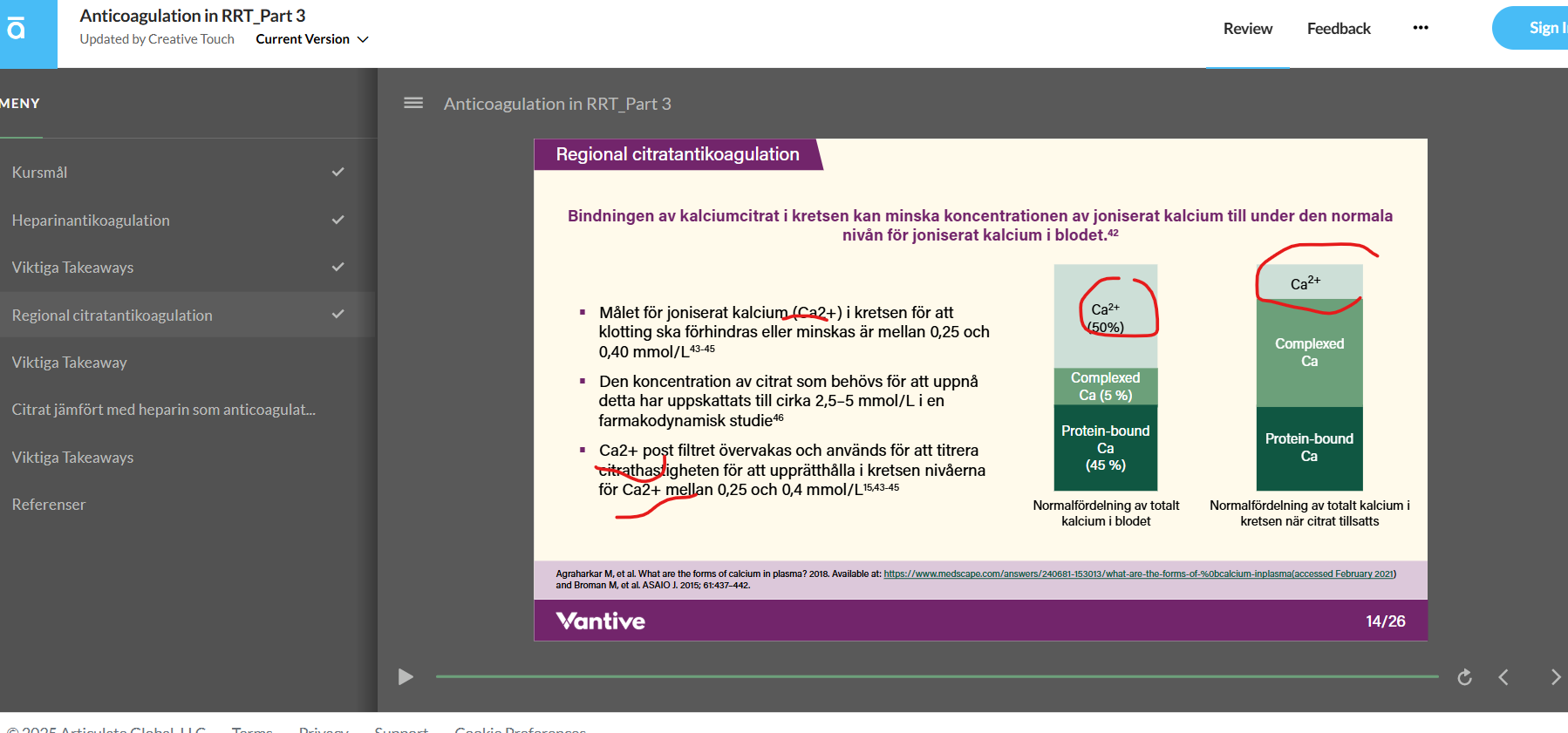Click the Ca2+ (50%) bar segment
Viewport: 1568px width, 733px height.
coord(1105,316)
